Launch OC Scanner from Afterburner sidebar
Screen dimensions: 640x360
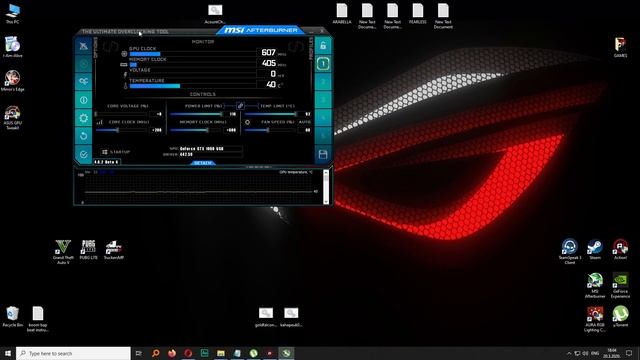[x=83, y=81]
